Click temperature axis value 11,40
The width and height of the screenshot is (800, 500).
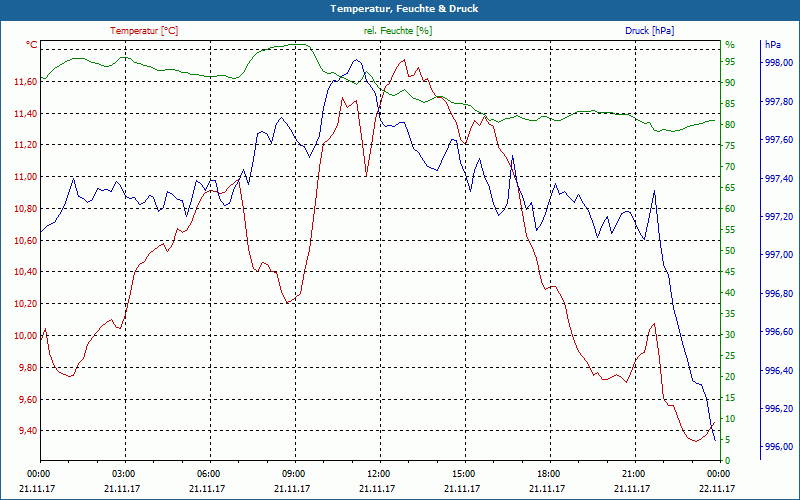tap(26, 113)
